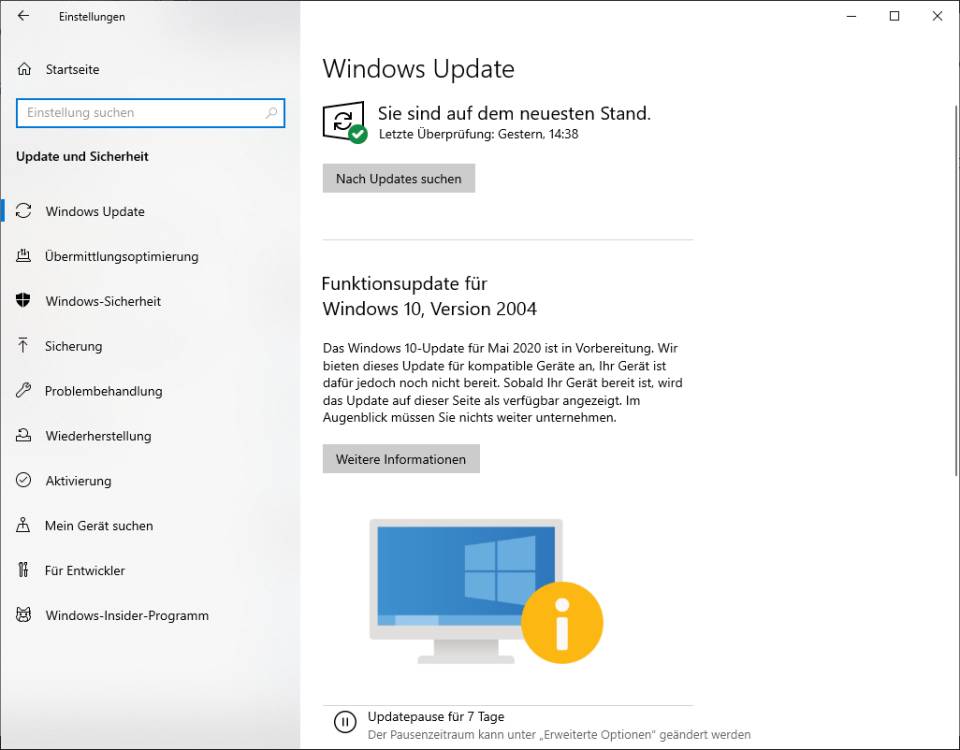Open Problembehandlung using the wrench icon

point(24,391)
